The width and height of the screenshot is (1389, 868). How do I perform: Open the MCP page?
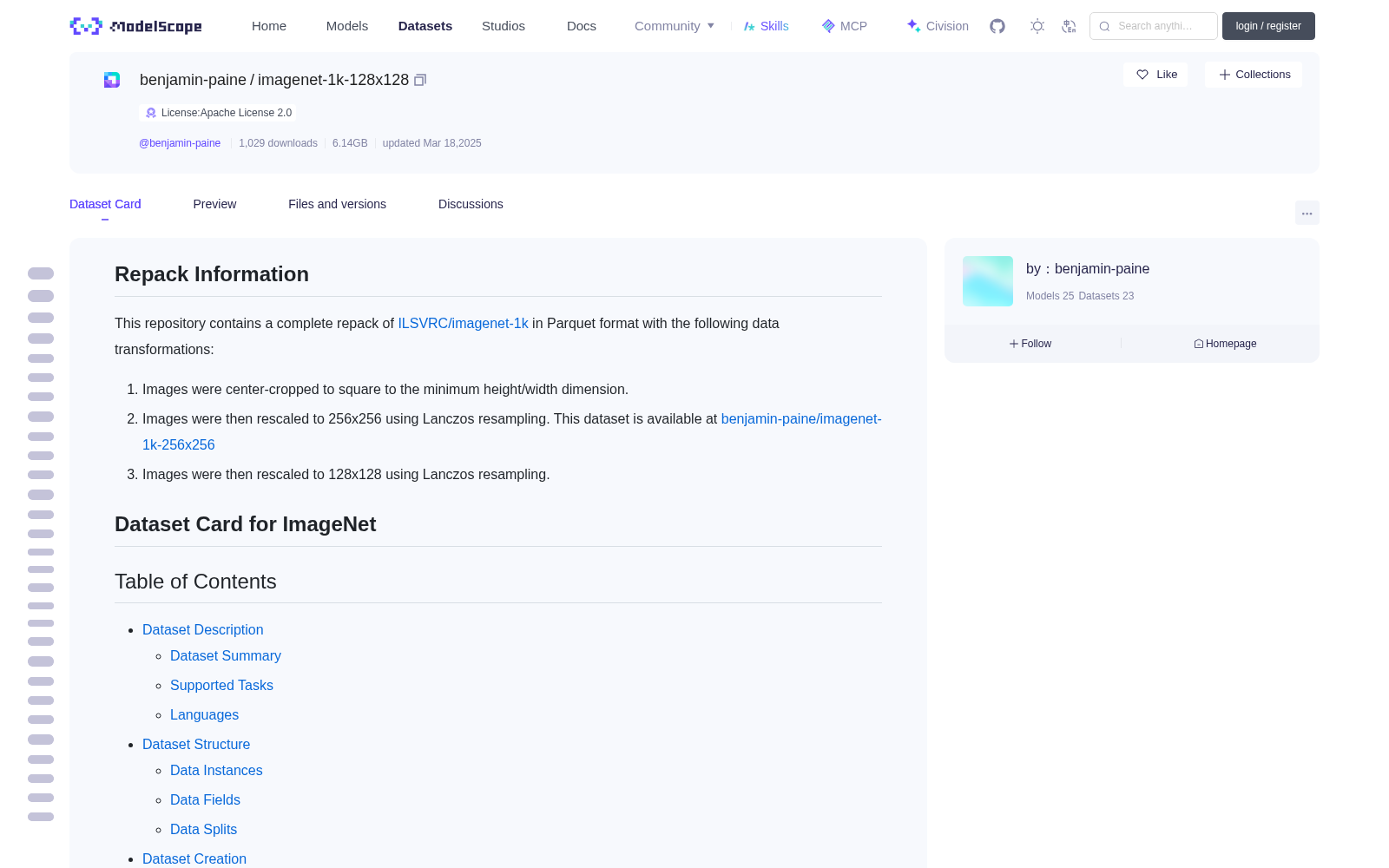(x=844, y=26)
